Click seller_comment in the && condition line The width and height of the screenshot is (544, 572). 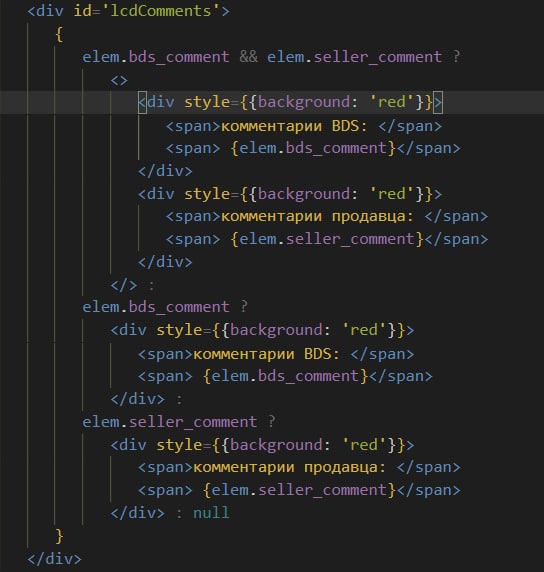[x=378, y=57]
